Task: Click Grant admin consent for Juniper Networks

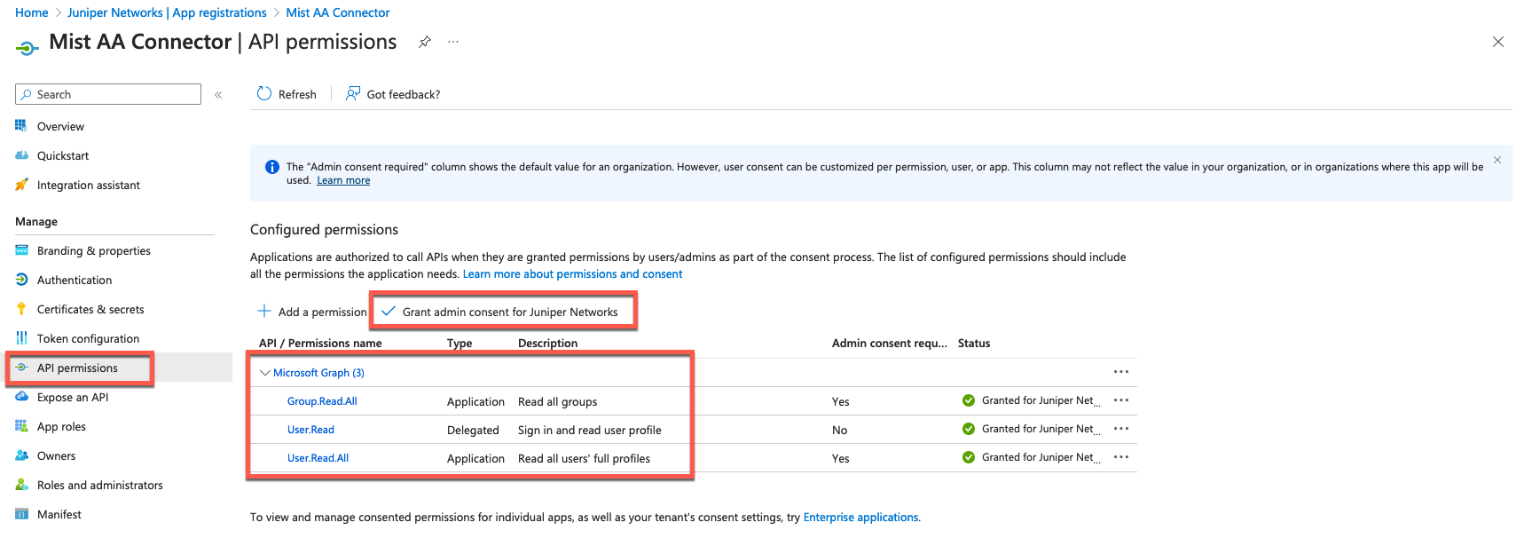Action: coord(509,312)
